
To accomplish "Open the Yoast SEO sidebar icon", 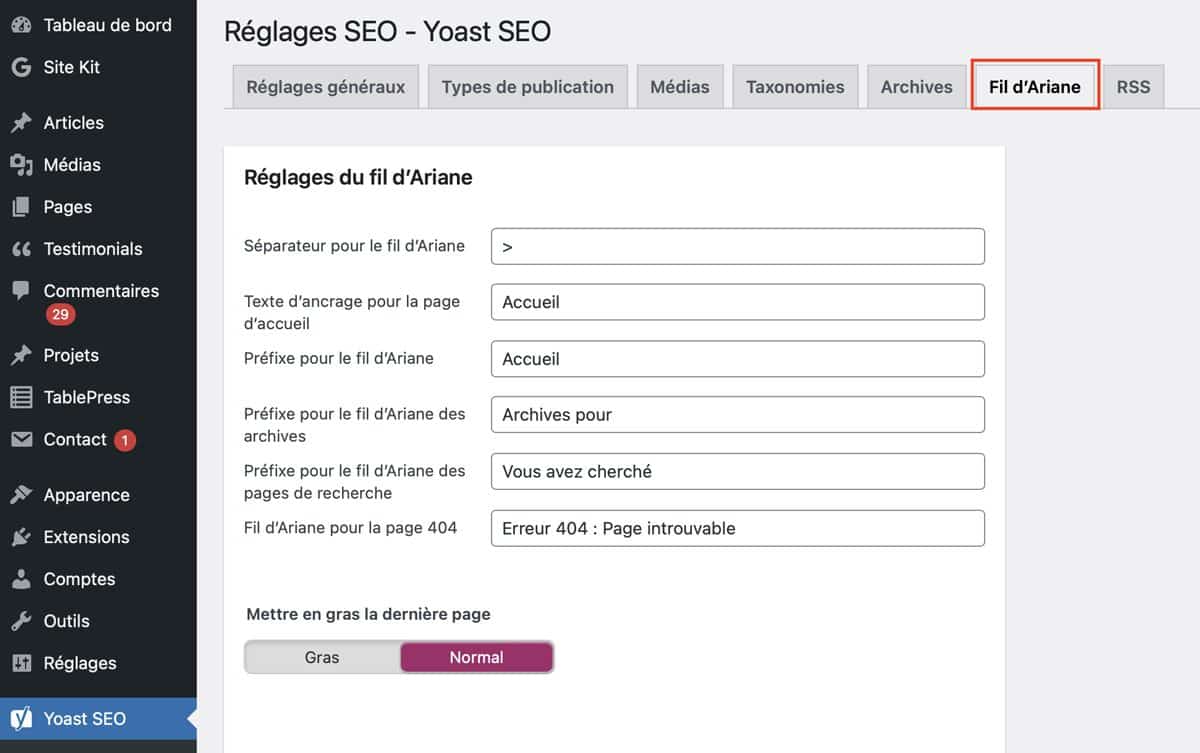I will pyautogui.click(x=21, y=718).
